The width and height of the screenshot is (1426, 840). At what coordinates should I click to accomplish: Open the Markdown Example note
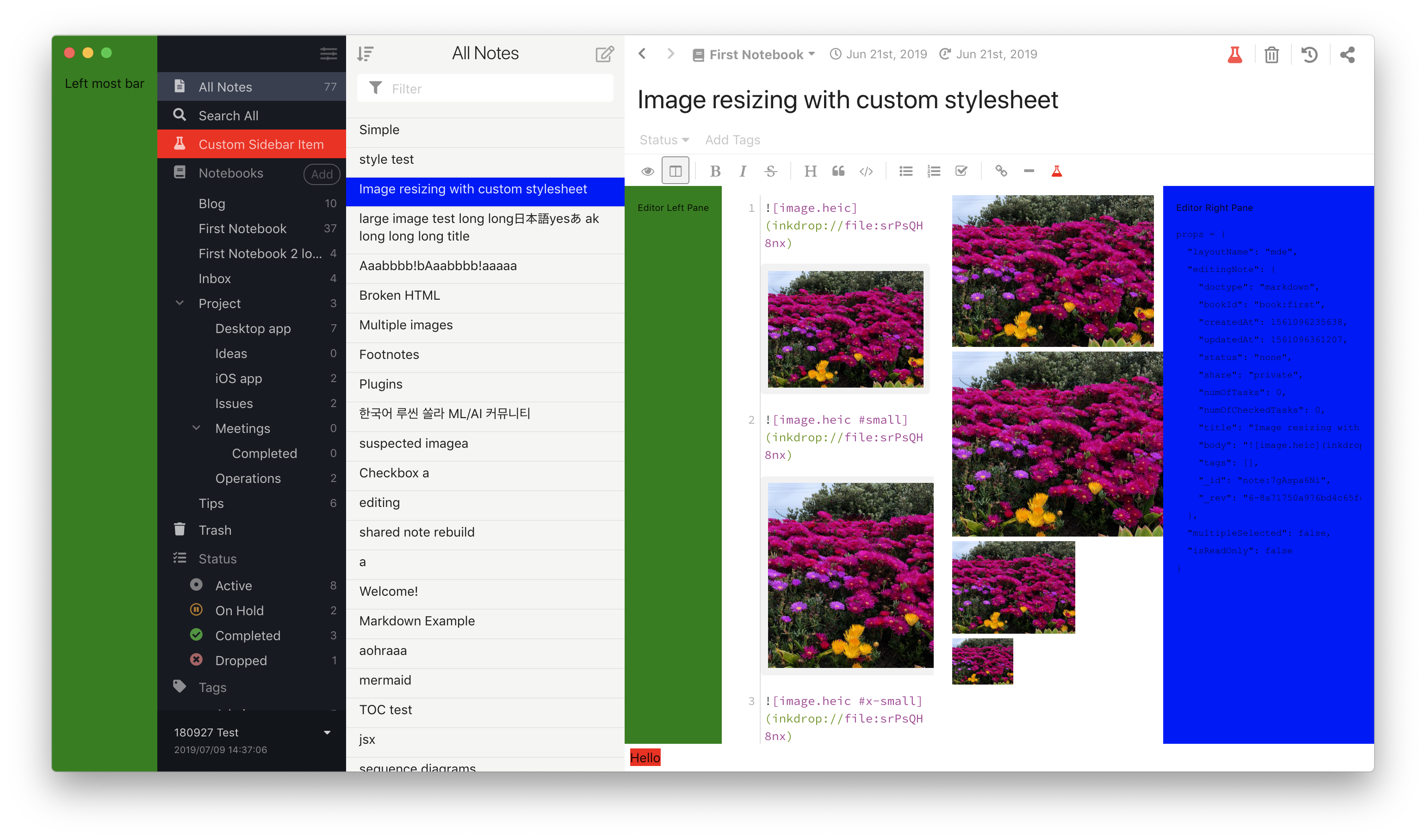point(416,621)
